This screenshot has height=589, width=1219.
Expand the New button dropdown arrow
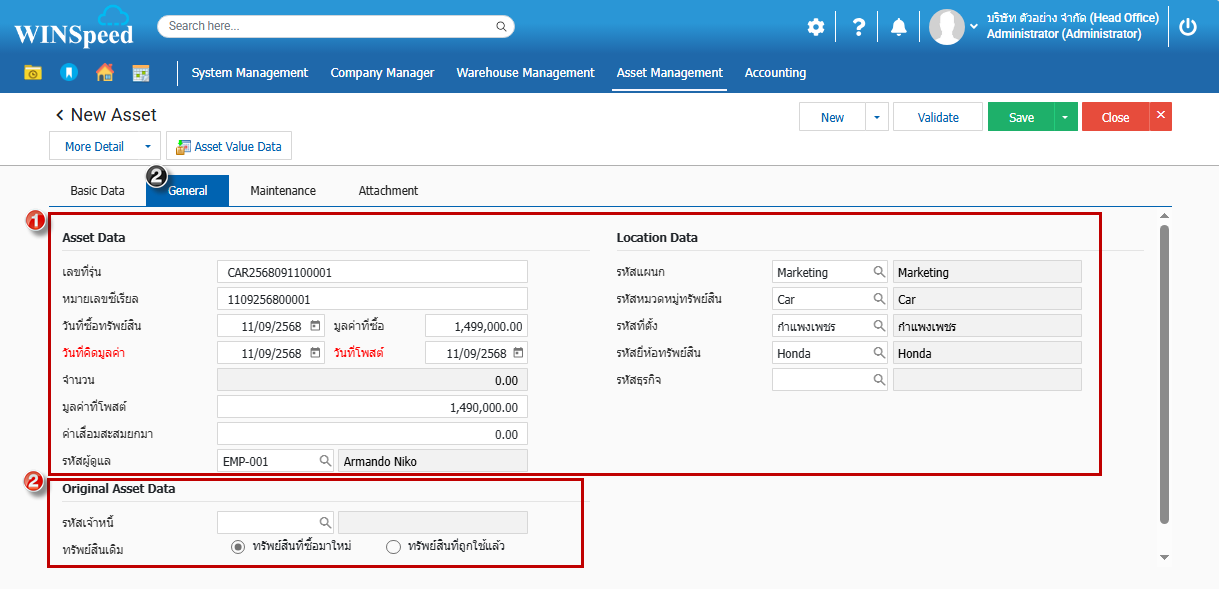point(876,117)
